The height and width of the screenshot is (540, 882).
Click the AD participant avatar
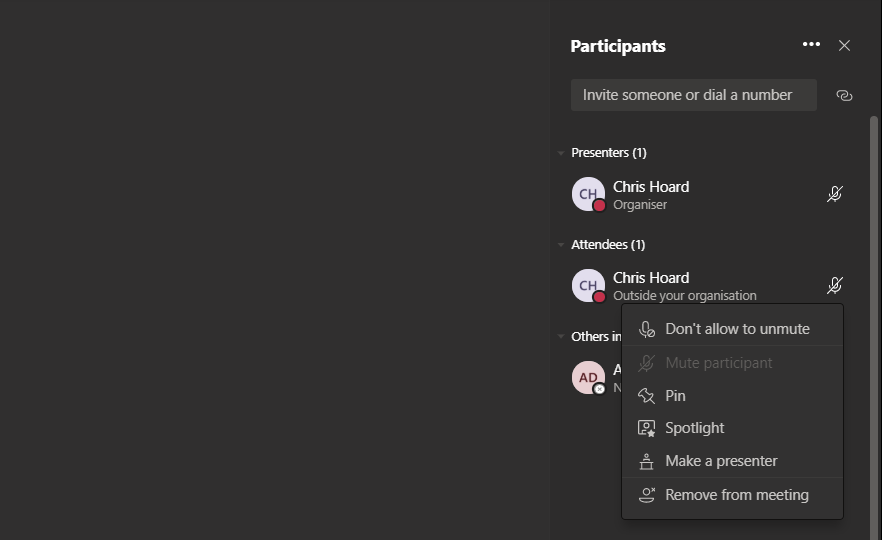click(588, 377)
